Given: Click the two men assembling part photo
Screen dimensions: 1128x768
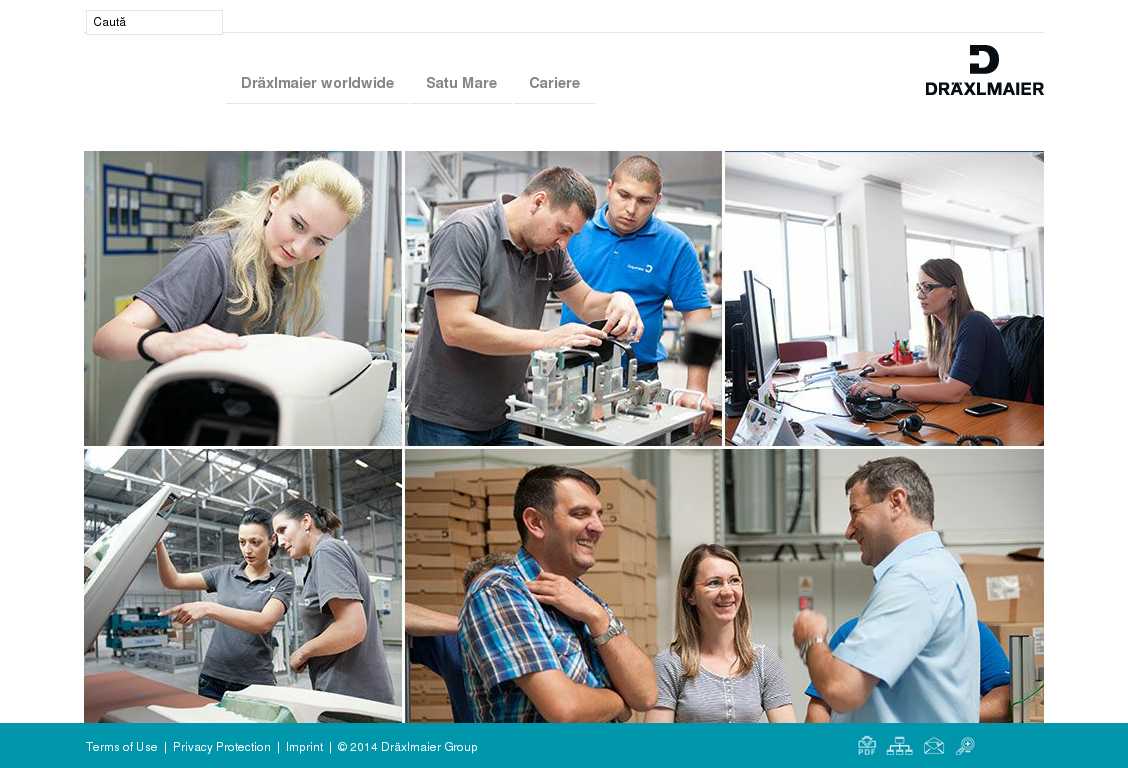Looking at the screenshot, I should click(563, 298).
